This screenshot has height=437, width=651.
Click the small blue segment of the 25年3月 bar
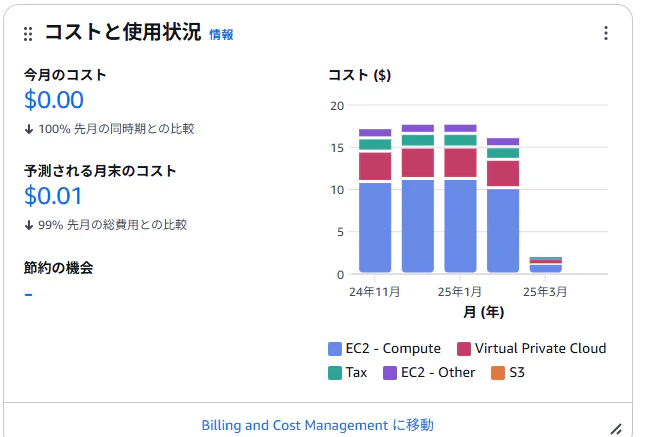click(546, 269)
